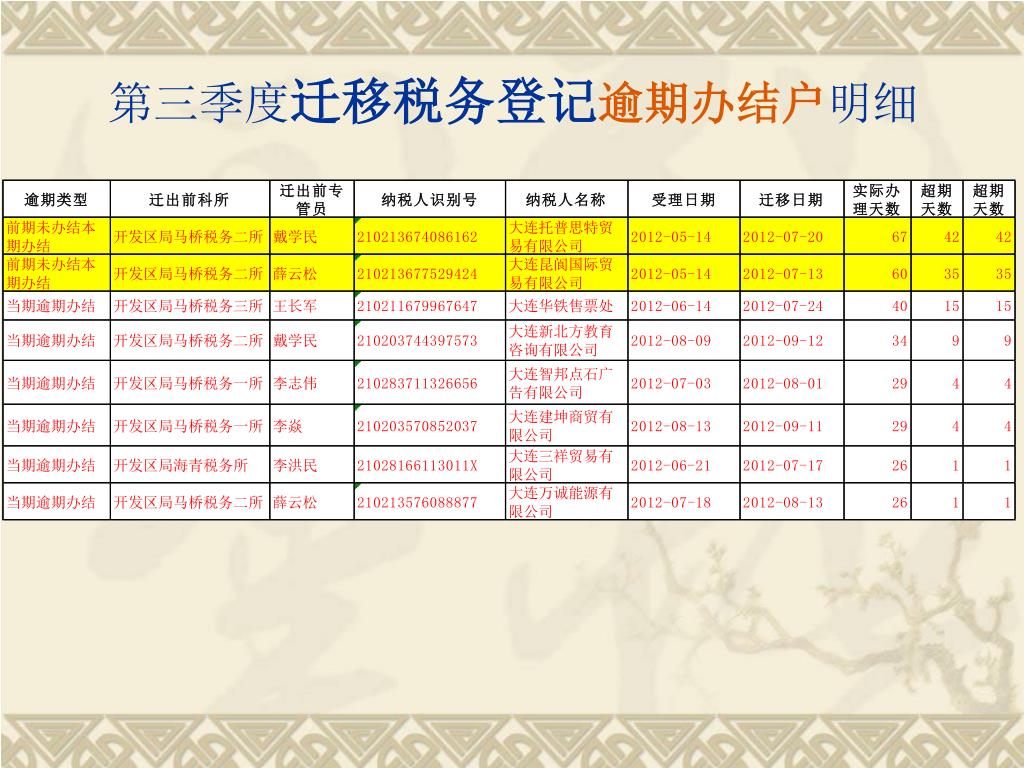
Task: Select the 迁出前专管员 column header
Action: click(312, 199)
